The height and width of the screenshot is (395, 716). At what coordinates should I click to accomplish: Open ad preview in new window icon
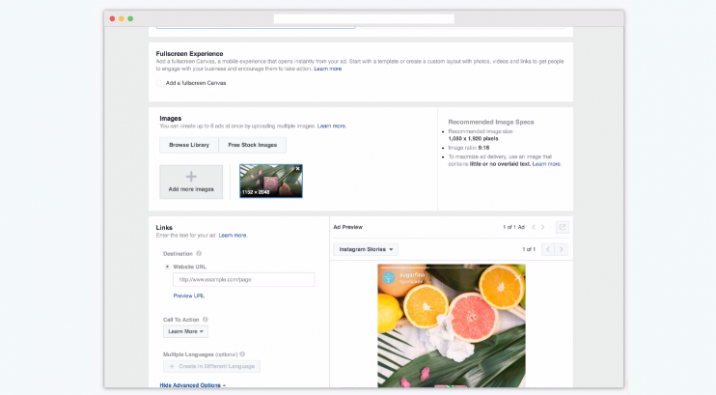(562, 227)
